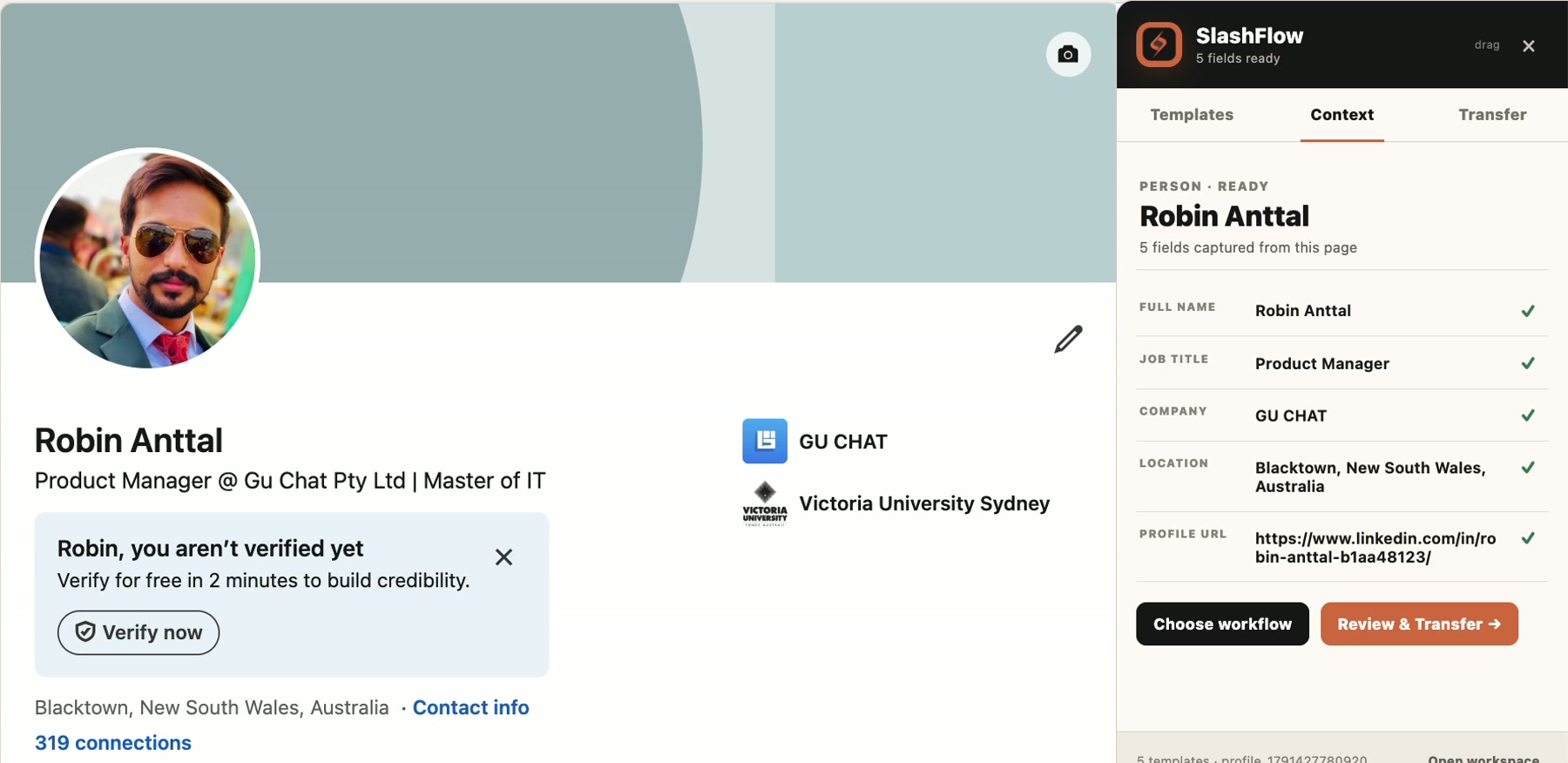Click the SlashFlow logo icon

[x=1159, y=44]
